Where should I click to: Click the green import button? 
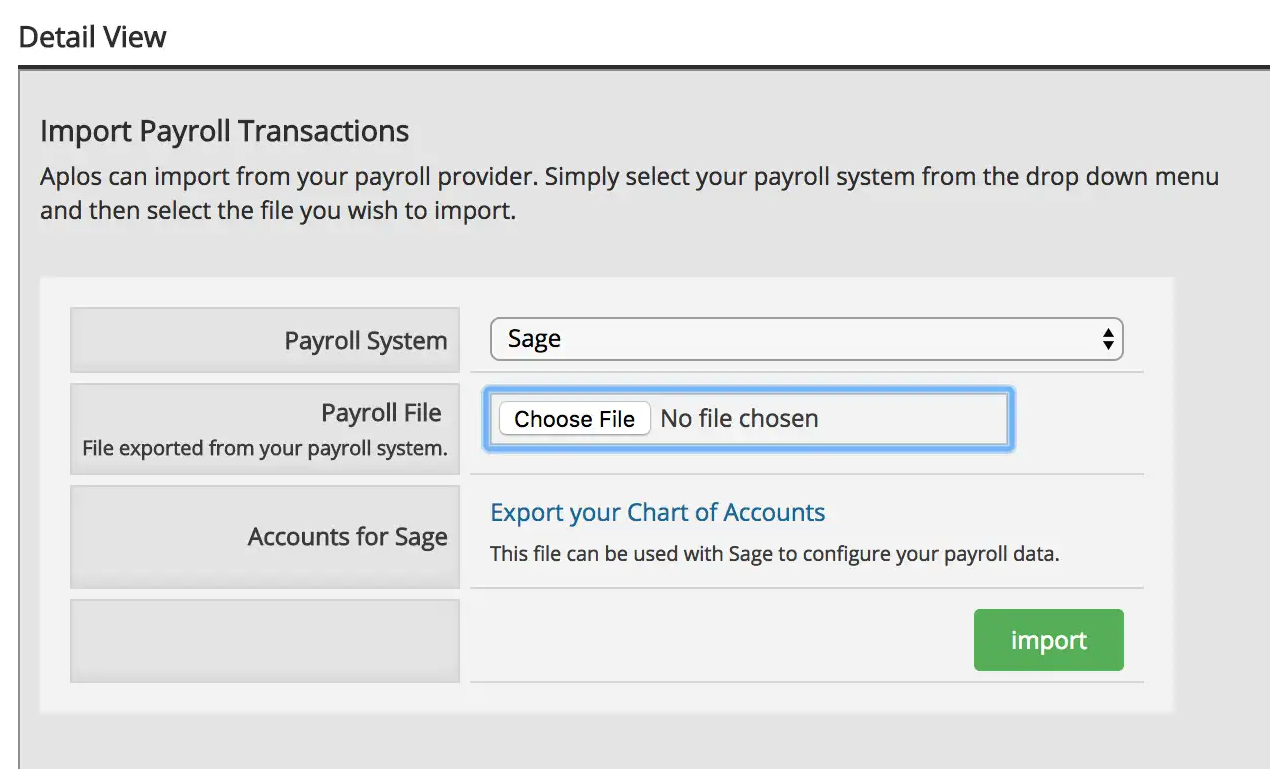(x=1049, y=640)
